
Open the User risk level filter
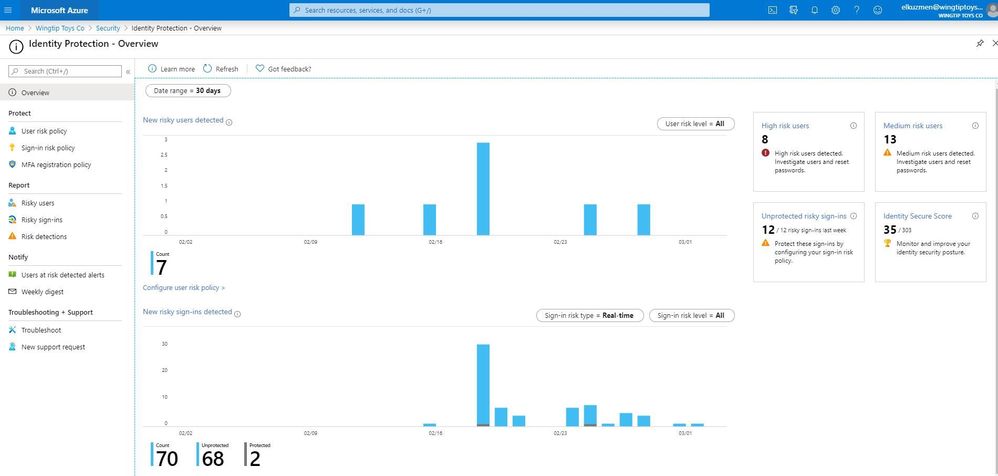[696, 124]
